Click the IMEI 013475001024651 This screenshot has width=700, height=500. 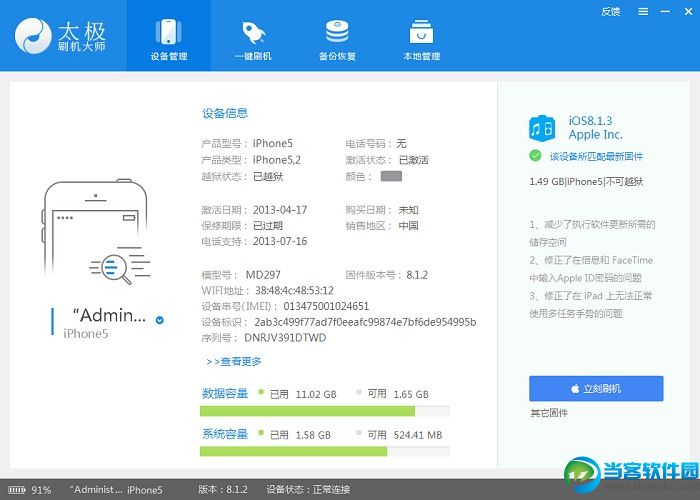point(326,306)
